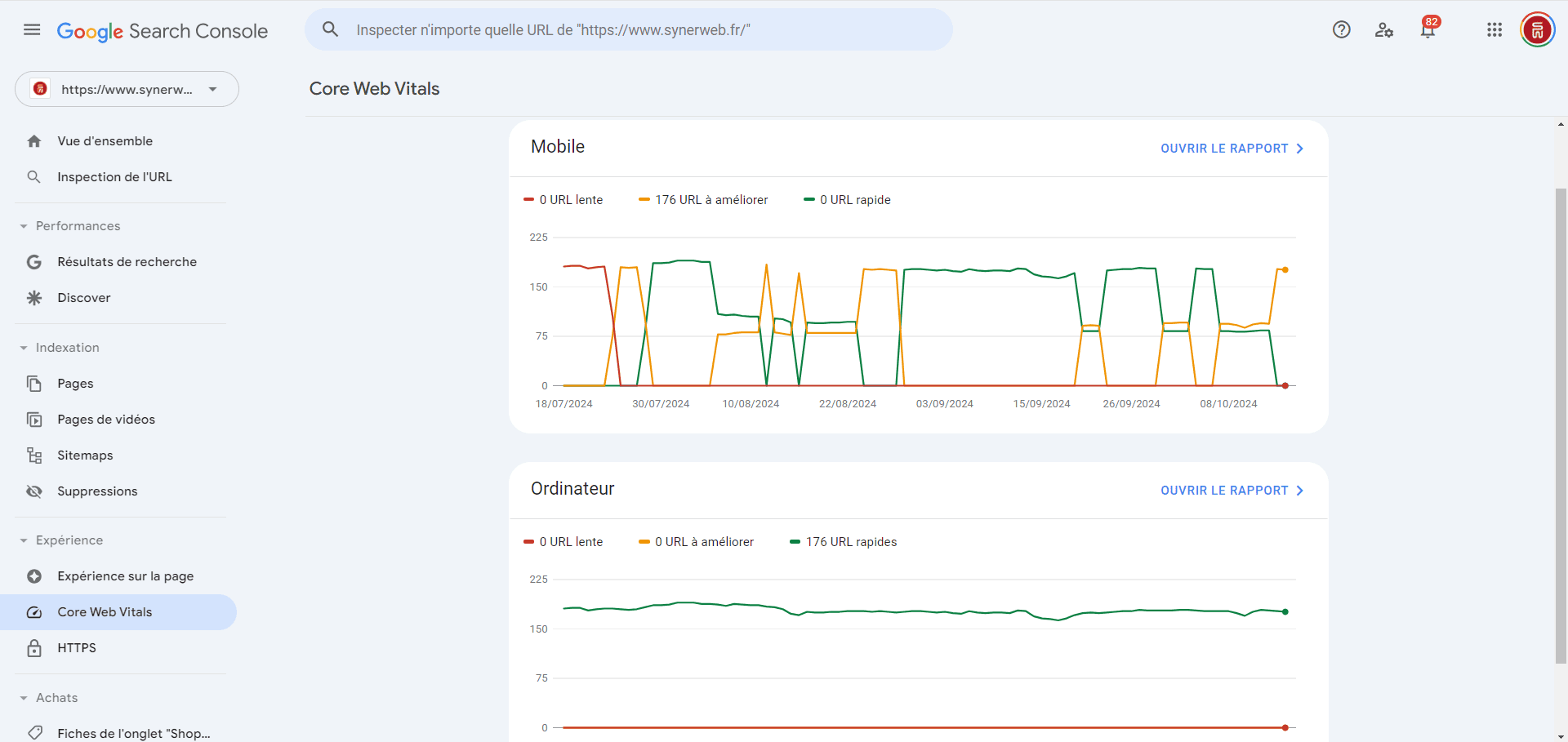Click the chevron next to Ordinateur OUVRIR LE RAPPORT

(x=1300, y=491)
